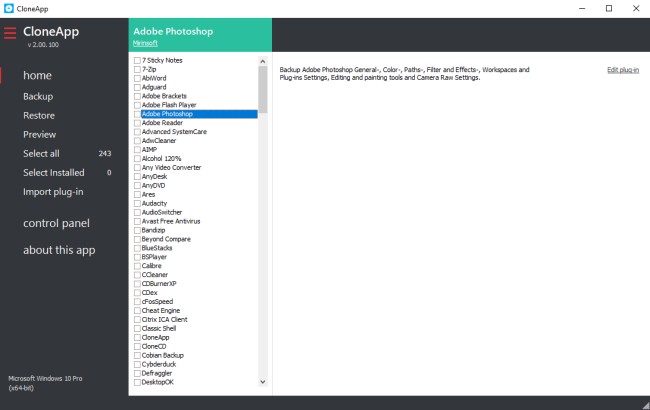Select AnyDesk in the list
The width and height of the screenshot is (650, 410).
pyautogui.click(x=154, y=177)
